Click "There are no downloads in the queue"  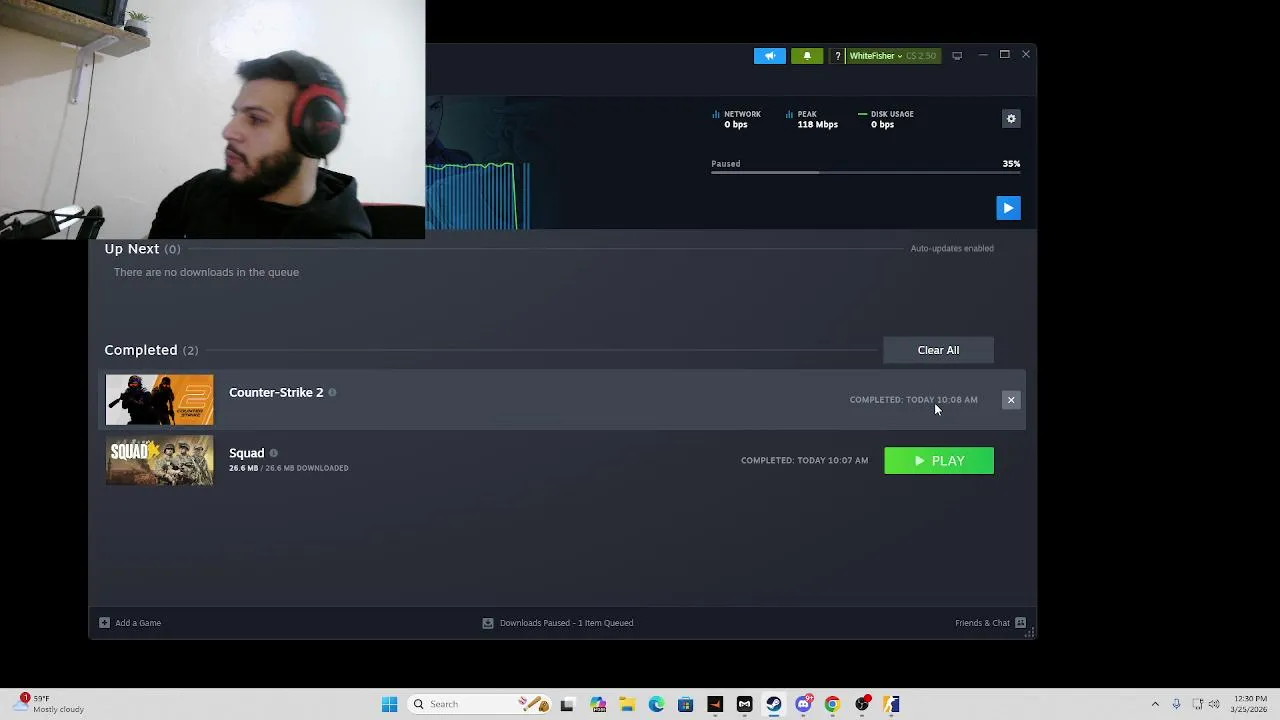(x=206, y=272)
